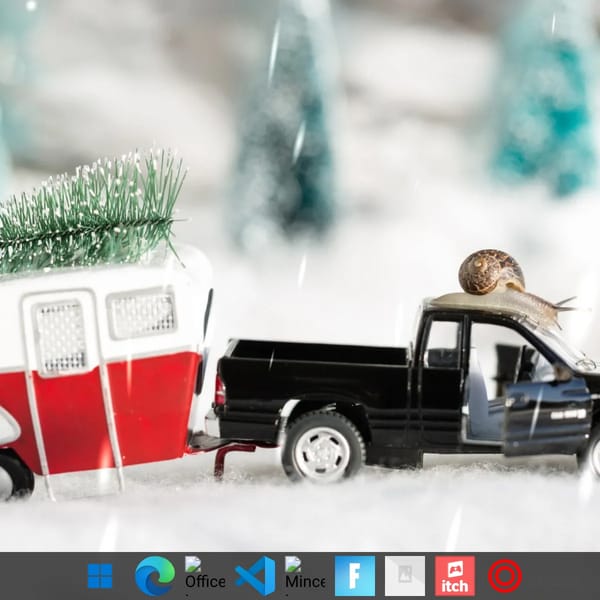Open the Minecraft taskbar shortcut
Image resolution: width=600 pixels, height=600 pixels.
coord(305,576)
